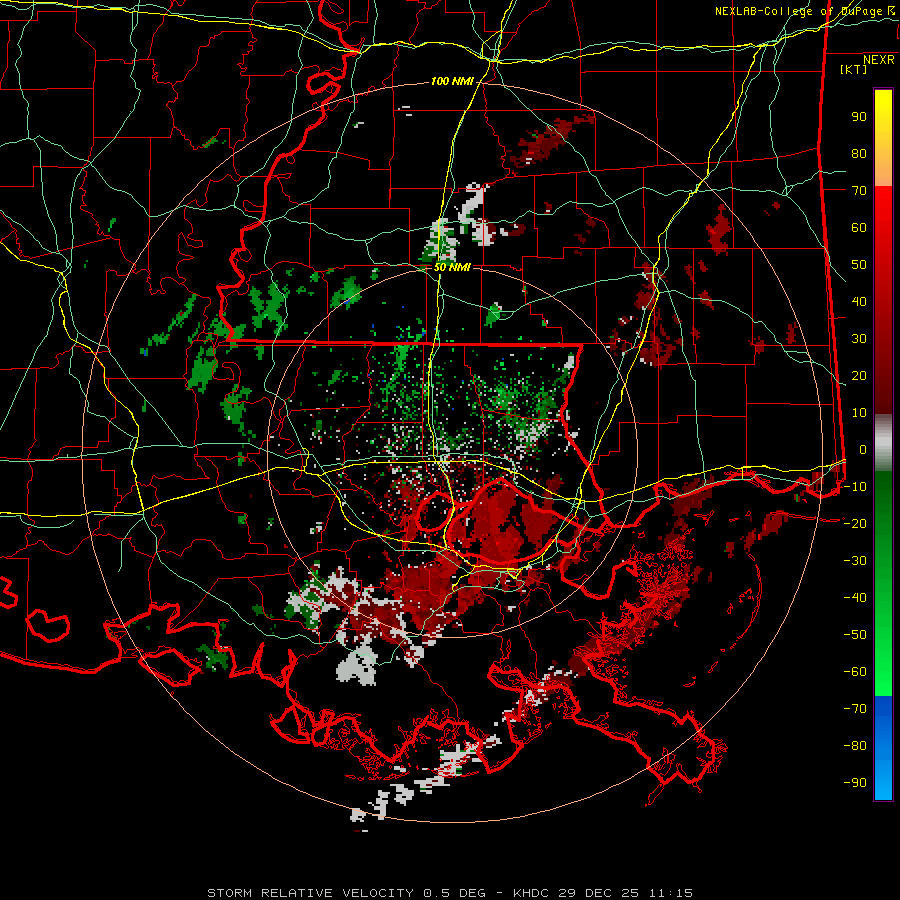Click the -80 knot scale value
900x900 pixels.
coord(855,746)
